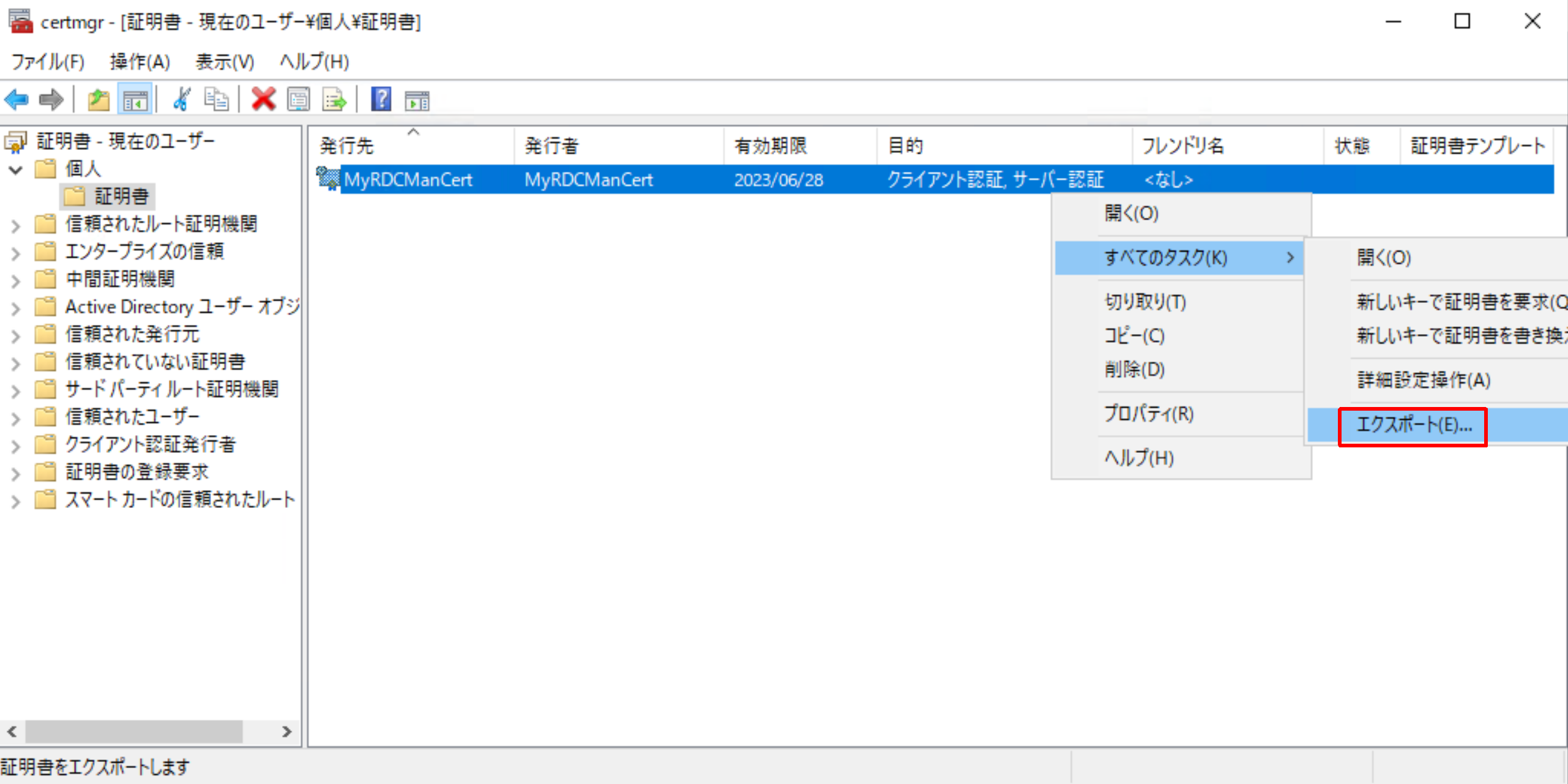The width and height of the screenshot is (1568, 784).
Task: Click the Forward arrow toolbar icon
Action: [x=51, y=99]
